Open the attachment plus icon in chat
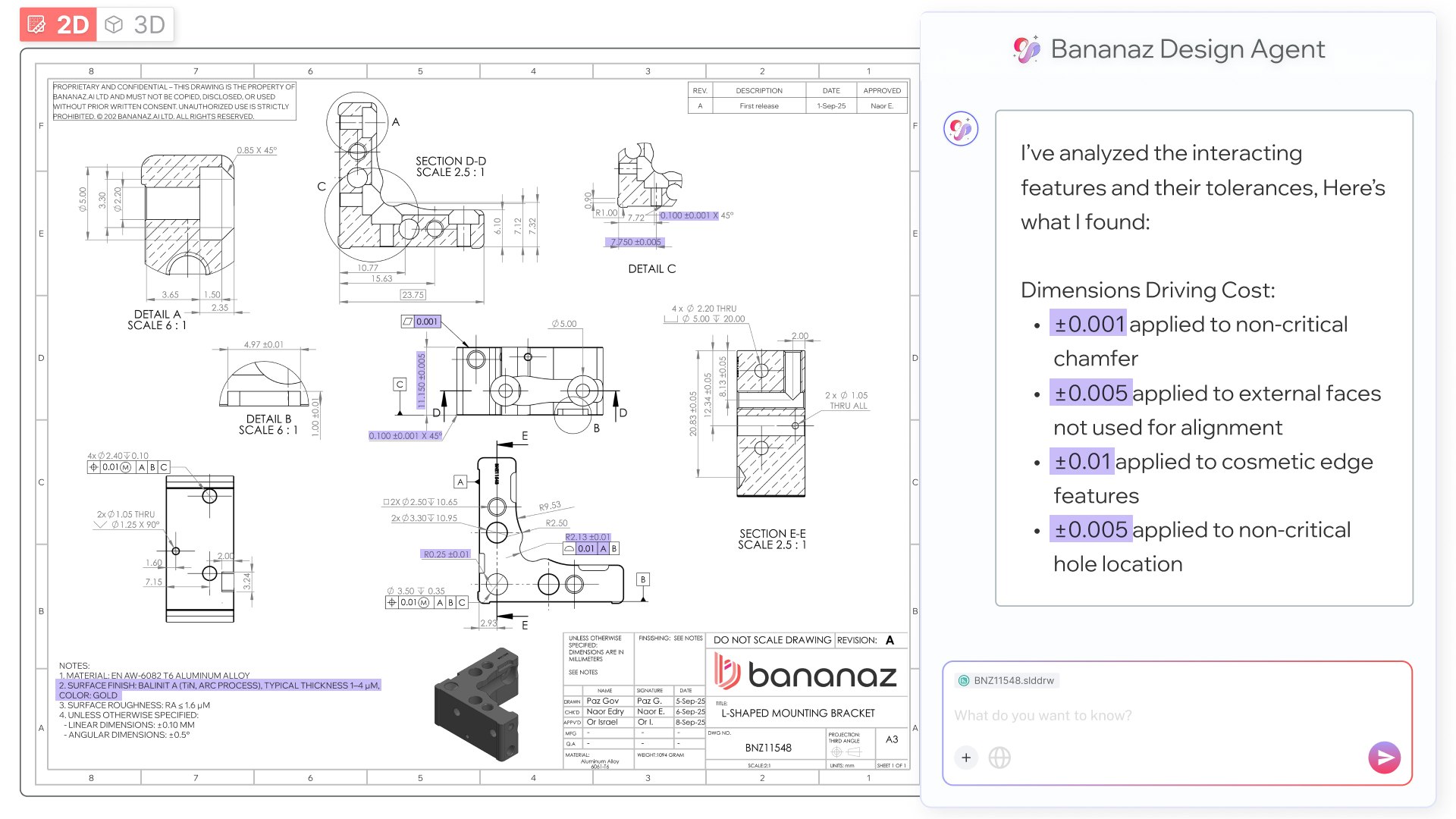1456x819 pixels. [x=965, y=758]
